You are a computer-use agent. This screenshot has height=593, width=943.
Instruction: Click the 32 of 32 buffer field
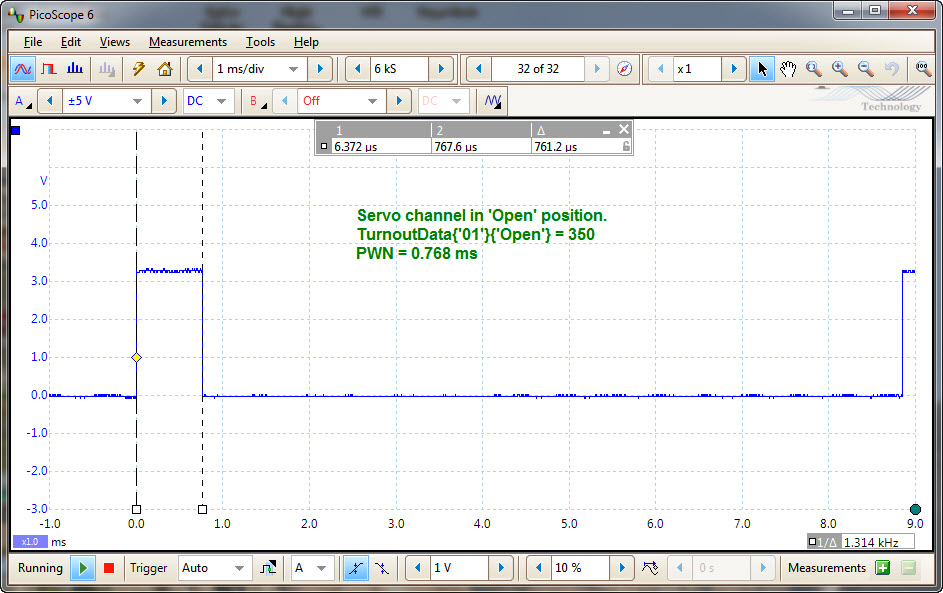pos(538,69)
